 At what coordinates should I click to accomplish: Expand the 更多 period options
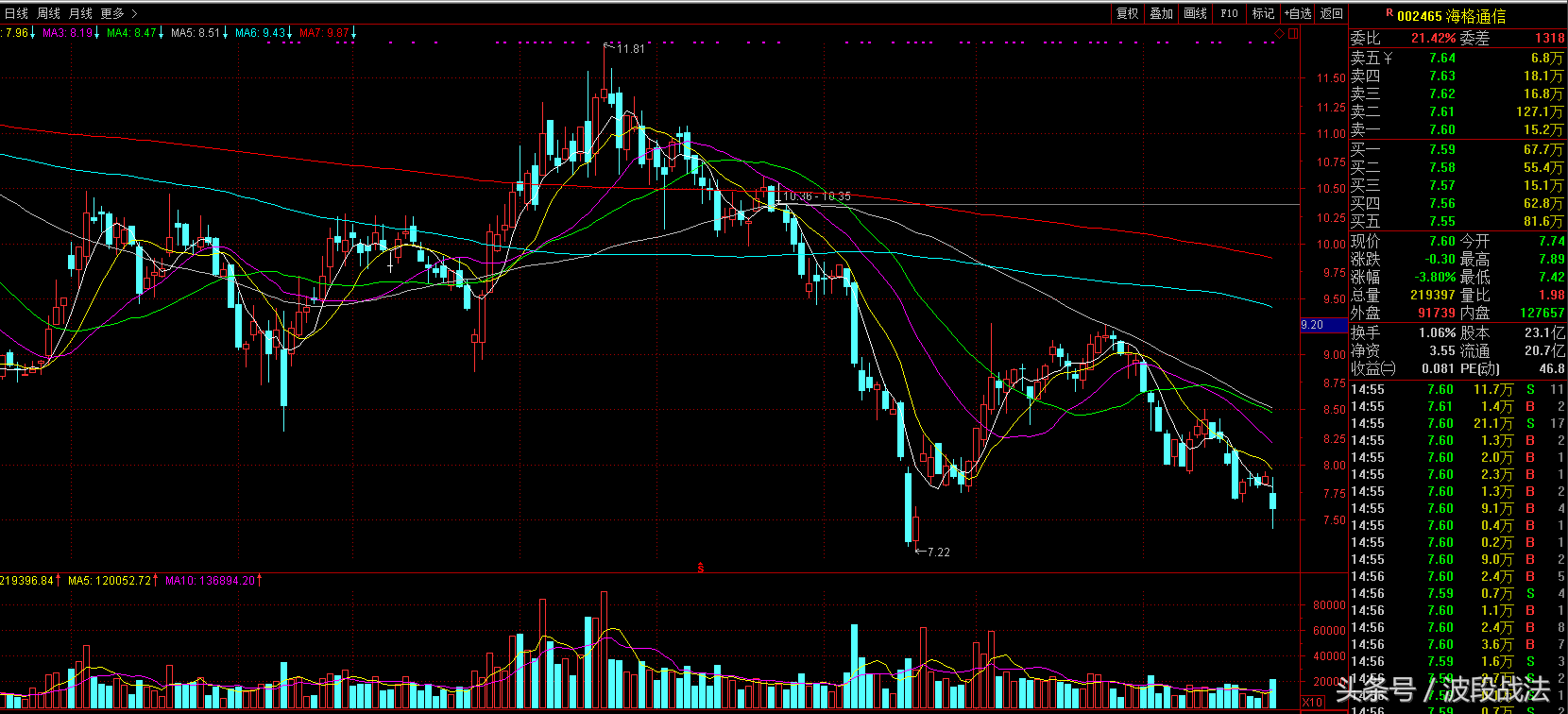118,13
